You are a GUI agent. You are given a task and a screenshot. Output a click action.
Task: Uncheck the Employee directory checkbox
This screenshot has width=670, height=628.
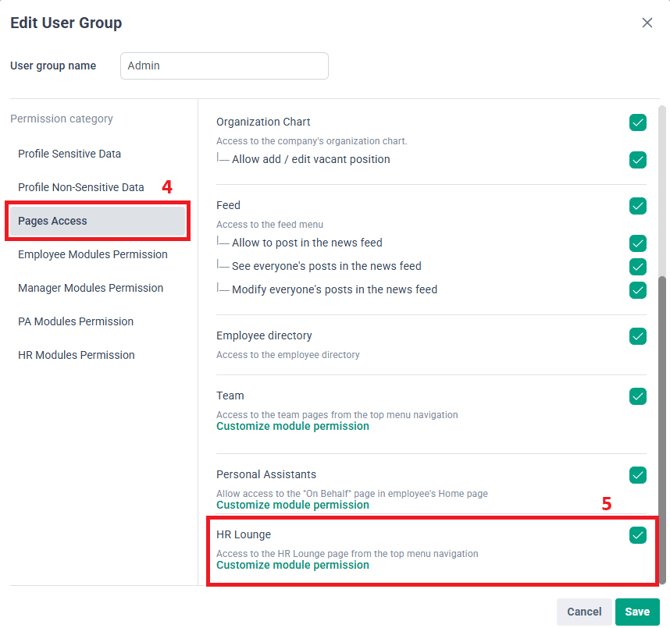coord(637,336)
